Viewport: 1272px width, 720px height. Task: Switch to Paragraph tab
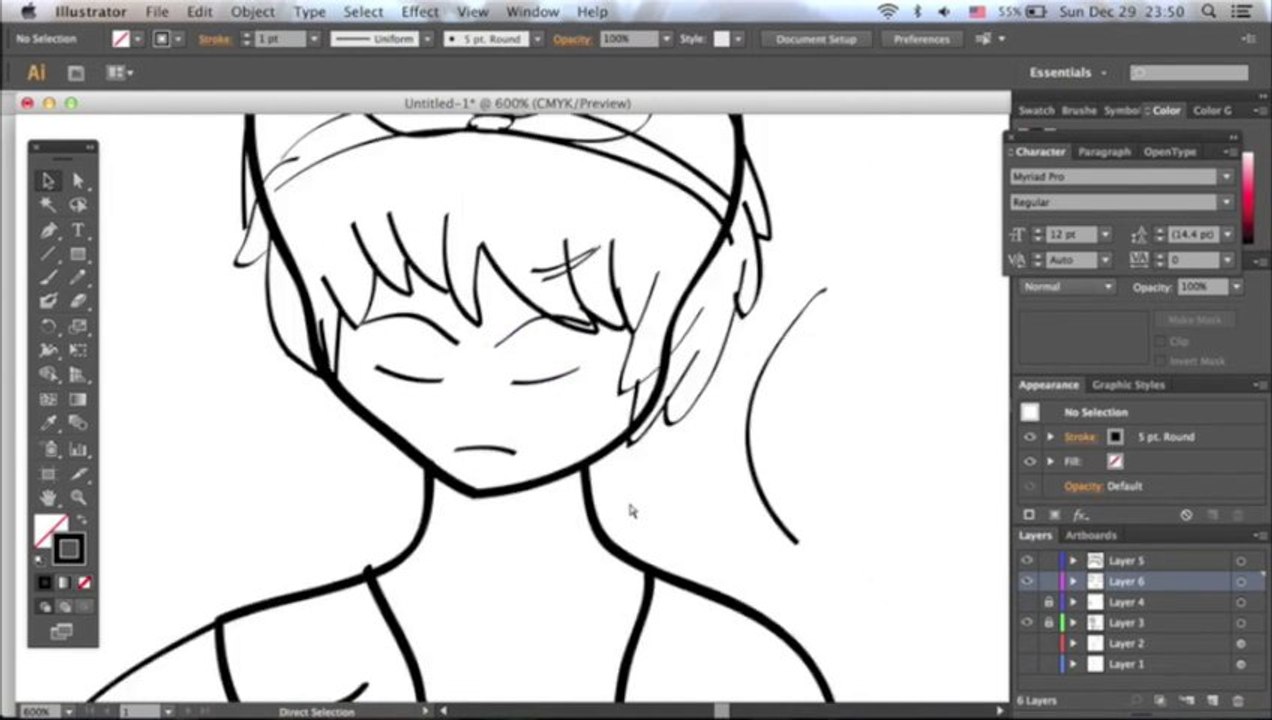pyautogui.click(x=1104, y=152)
